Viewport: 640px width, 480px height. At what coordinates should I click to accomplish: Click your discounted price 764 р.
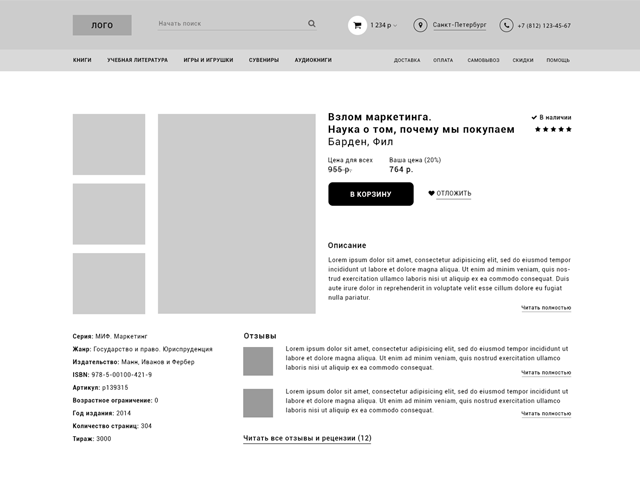401,169
